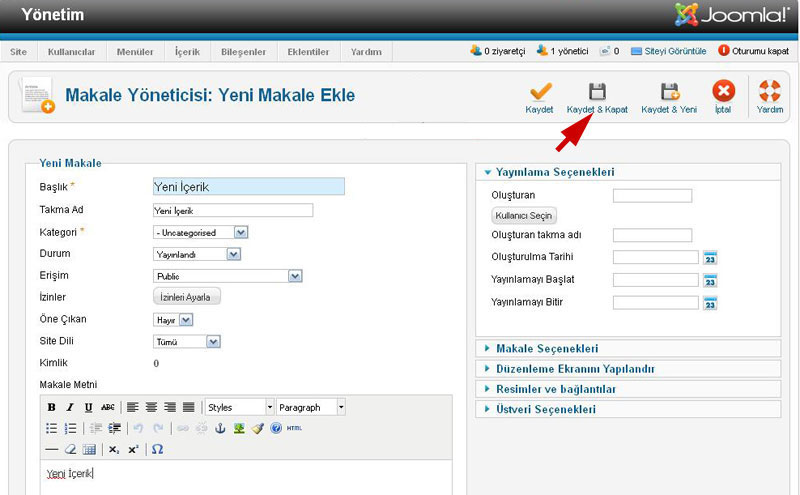This screenshot has height=495, width=800.
Task: Open the Durum Yayınlandı dropdown
Action: click(197, 254)
